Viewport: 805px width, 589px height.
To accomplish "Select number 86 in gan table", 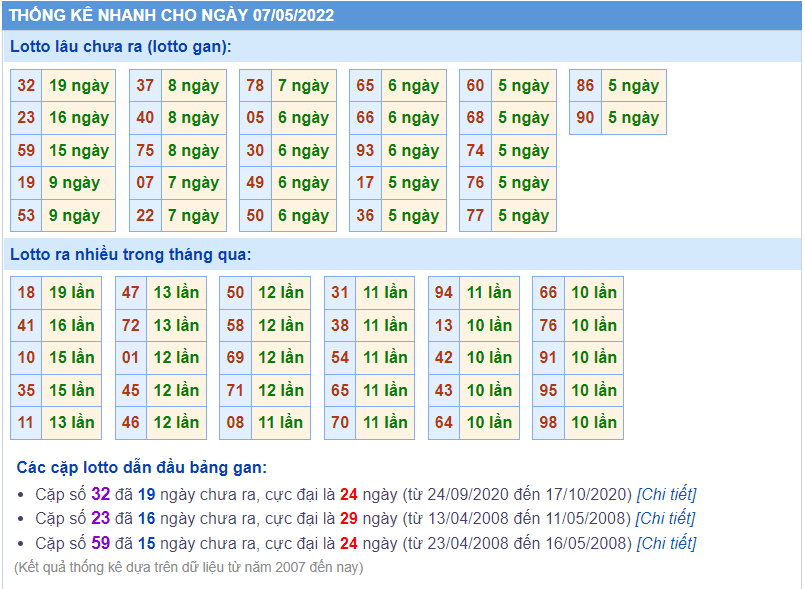I will point(585,85).
